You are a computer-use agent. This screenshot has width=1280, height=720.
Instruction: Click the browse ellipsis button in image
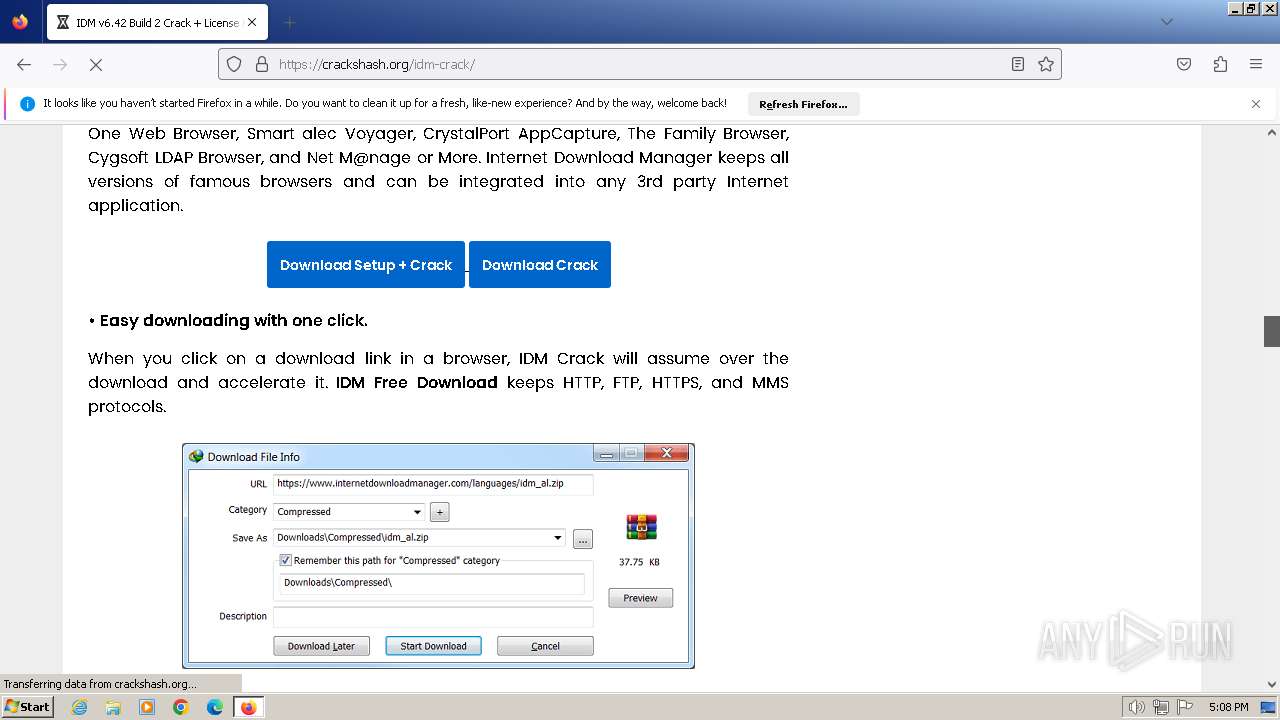(583, 539)
